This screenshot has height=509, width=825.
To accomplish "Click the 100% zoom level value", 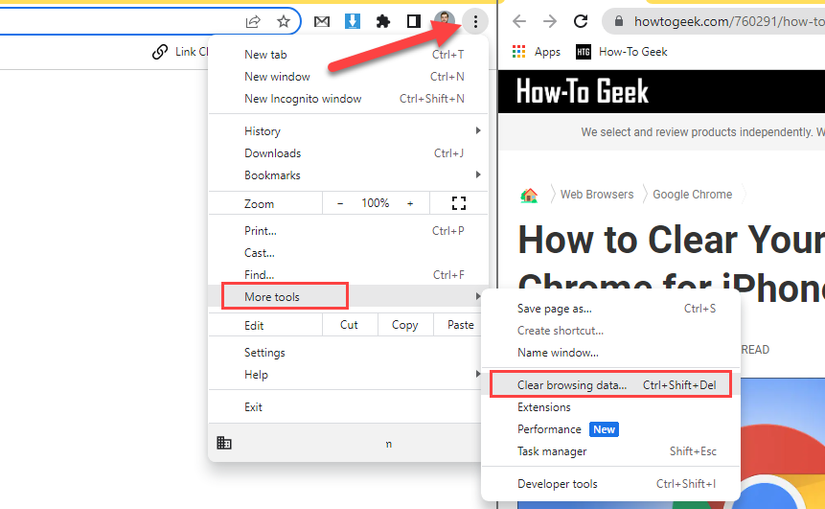I will (x=375, y=203).
